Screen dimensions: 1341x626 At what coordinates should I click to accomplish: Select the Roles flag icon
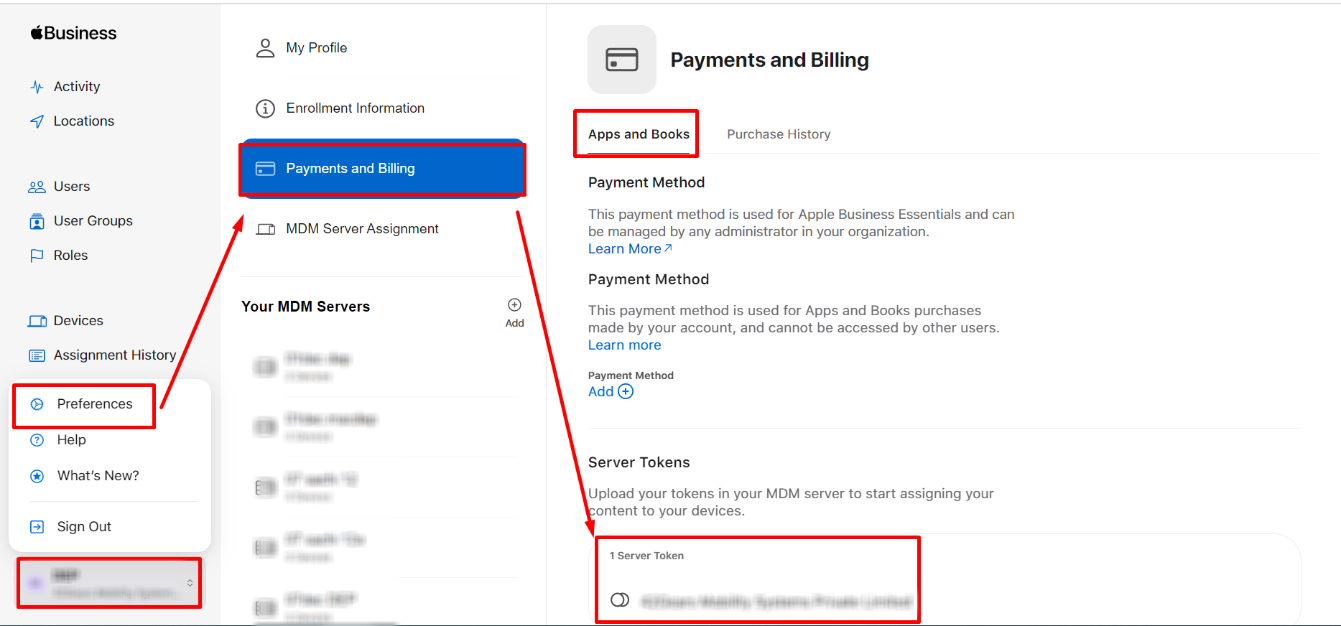click(35, 255)
